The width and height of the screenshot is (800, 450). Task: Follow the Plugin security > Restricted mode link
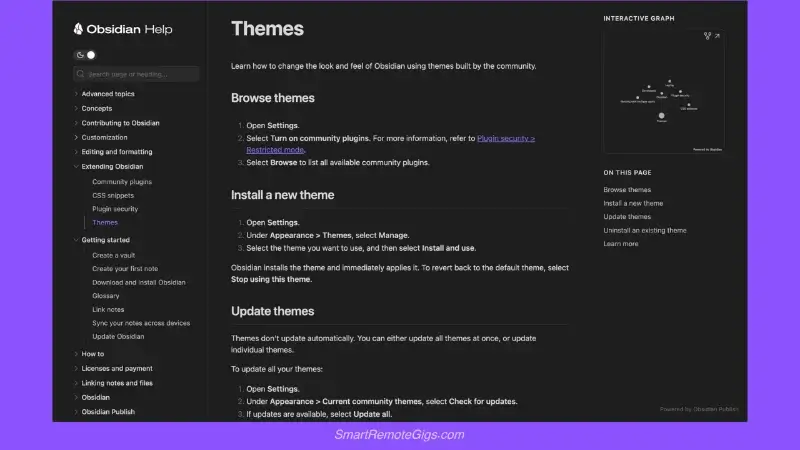click(x=506, y=138)
